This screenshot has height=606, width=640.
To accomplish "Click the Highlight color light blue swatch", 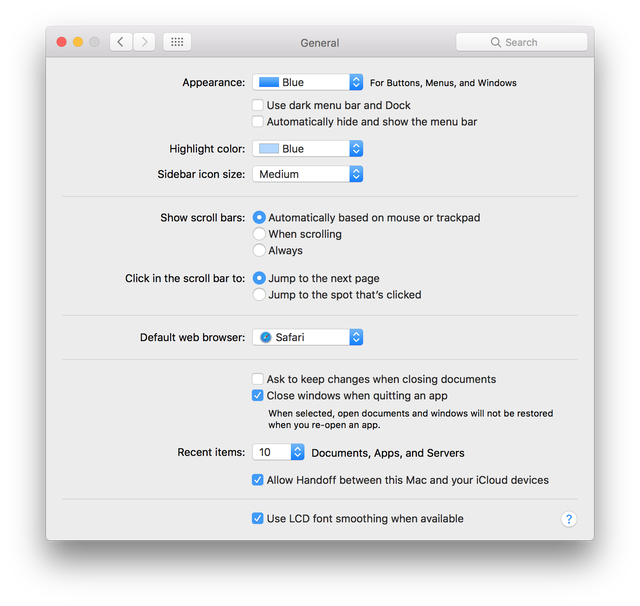I will point(268,149).
